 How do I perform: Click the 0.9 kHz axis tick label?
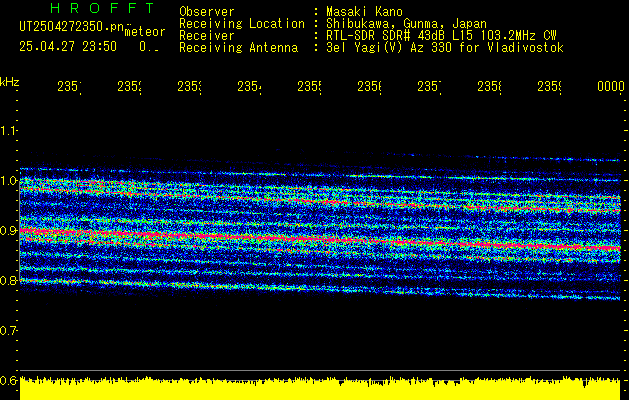coord(8,231)
